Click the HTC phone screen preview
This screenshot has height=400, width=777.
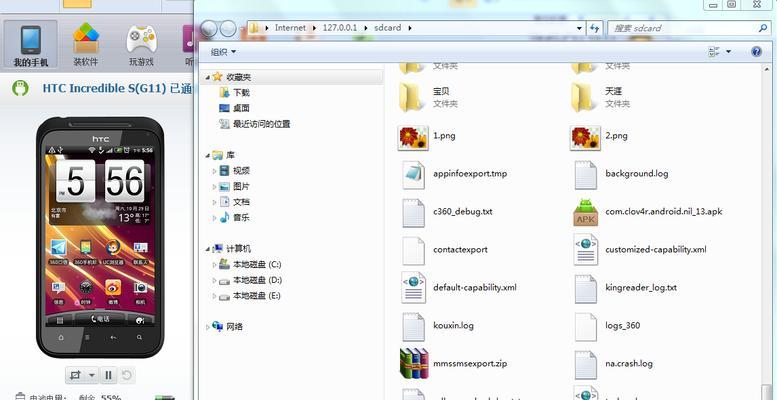100,234
